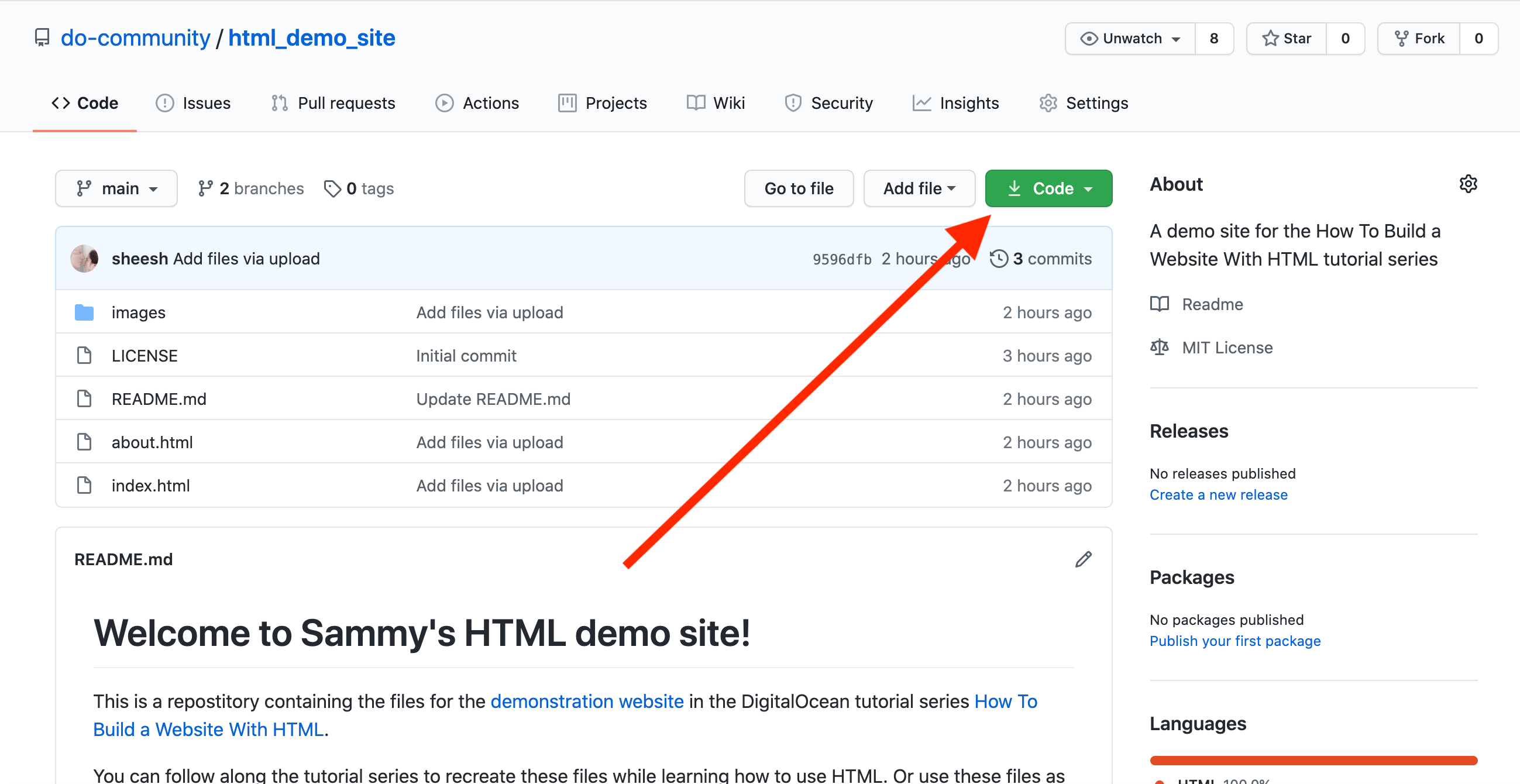
Task: Click the index.html file icon
Action: point(84,486)
